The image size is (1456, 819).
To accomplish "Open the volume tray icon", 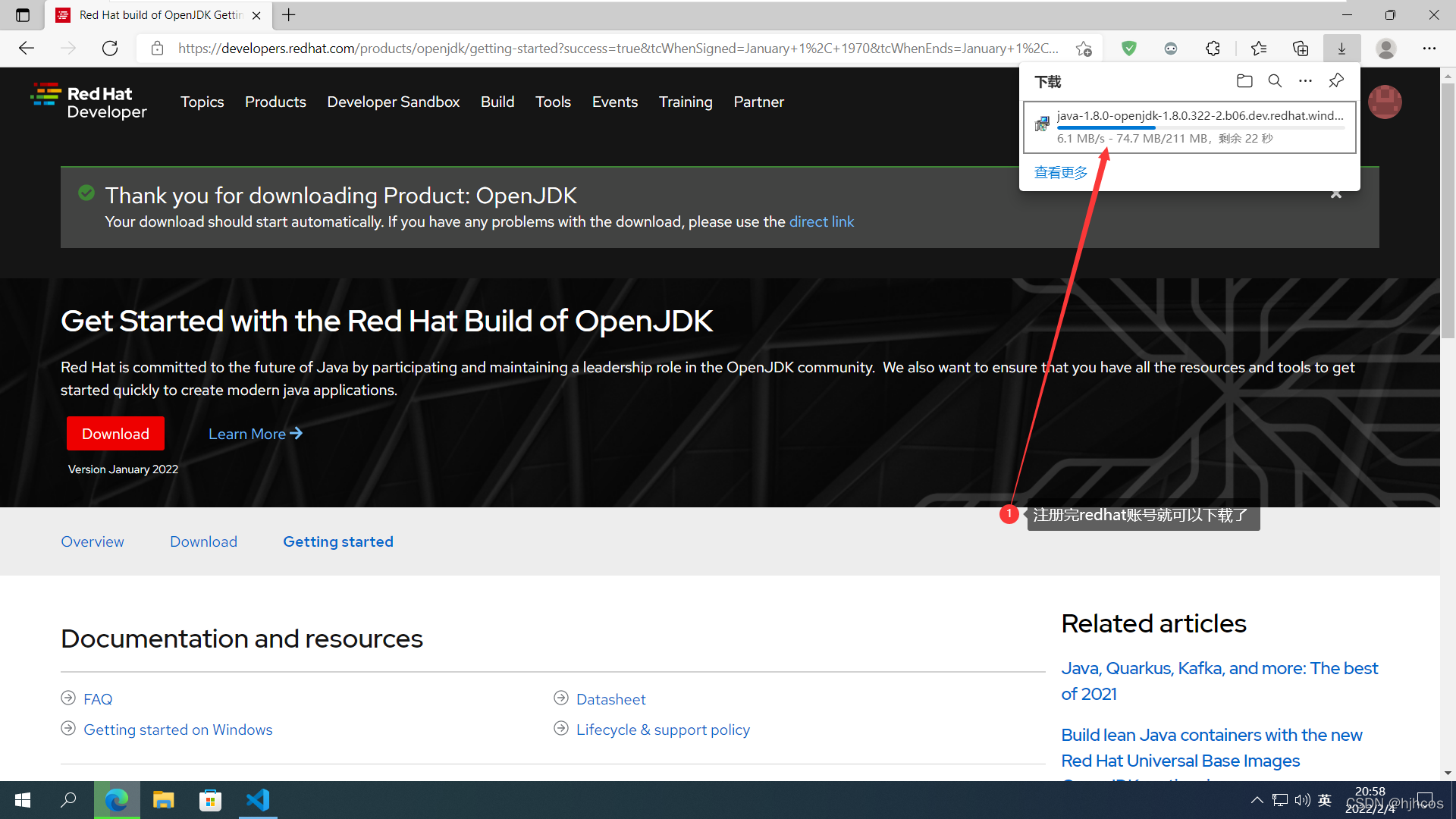I will (x=1303, y=800).
